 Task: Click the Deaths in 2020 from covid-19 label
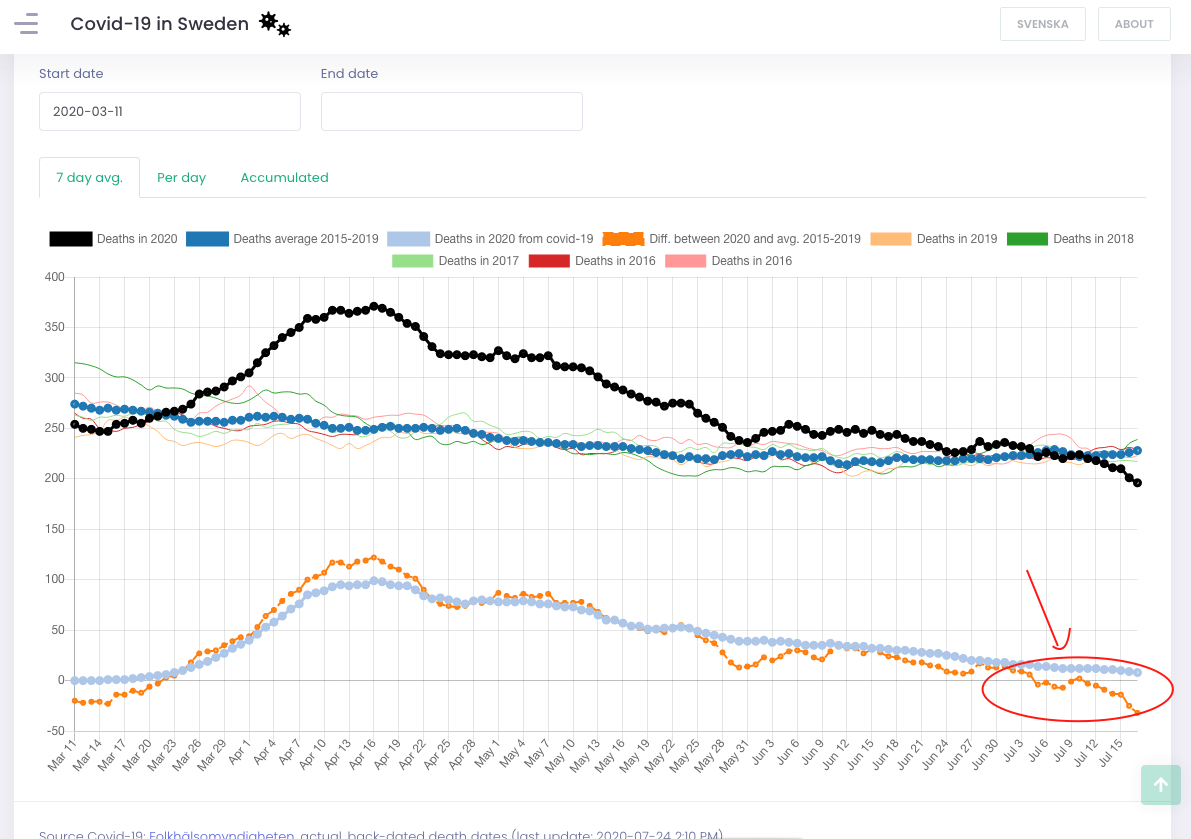point(514,239)
